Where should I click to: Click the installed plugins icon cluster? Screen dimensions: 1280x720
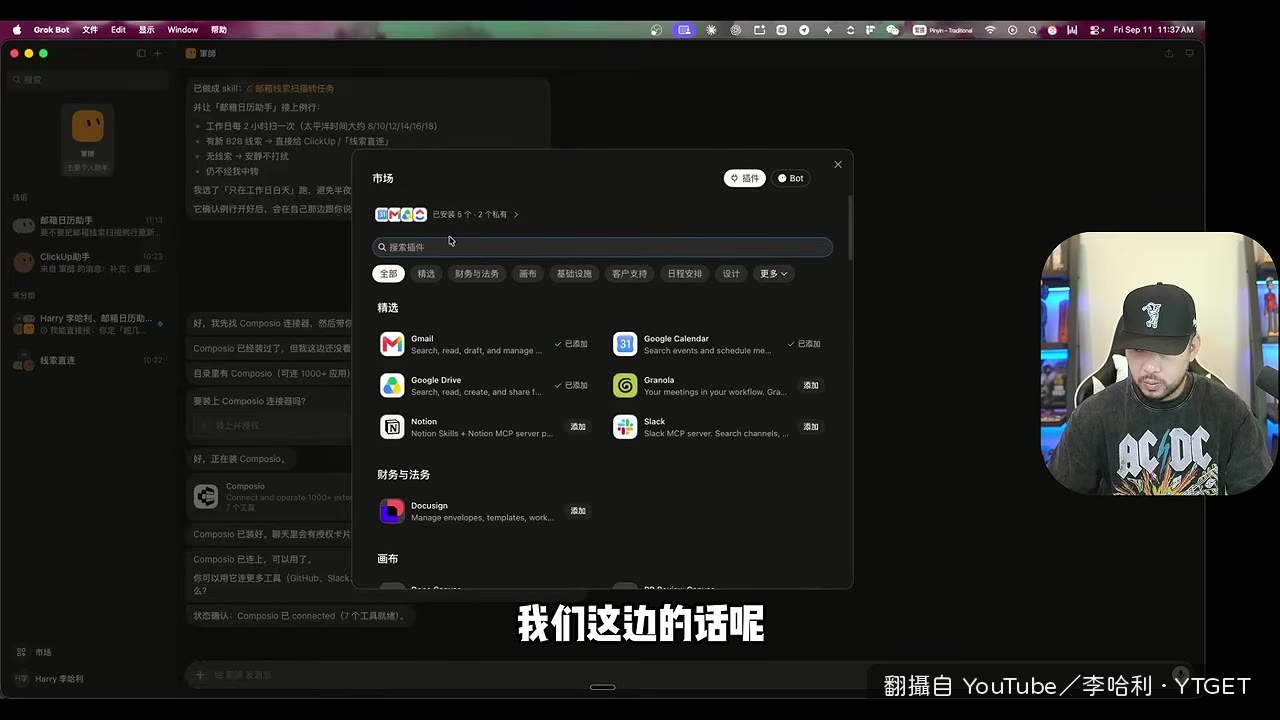click(401, 214)
